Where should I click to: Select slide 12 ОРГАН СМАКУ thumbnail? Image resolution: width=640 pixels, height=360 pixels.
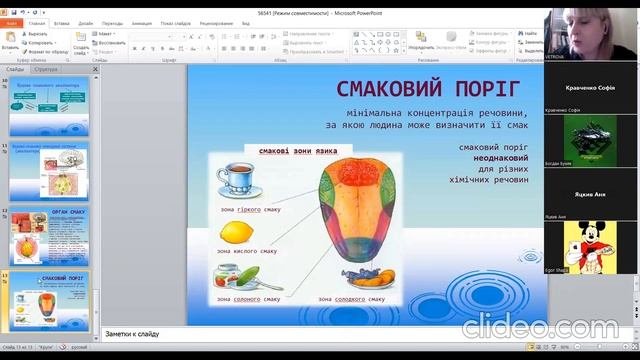(49, 236)
